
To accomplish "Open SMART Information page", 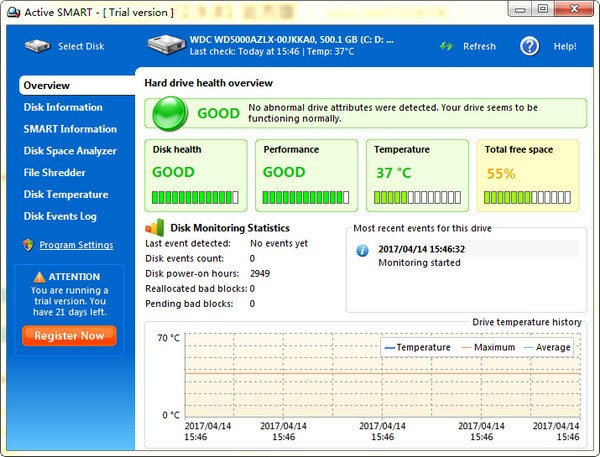I will (70, 129).
